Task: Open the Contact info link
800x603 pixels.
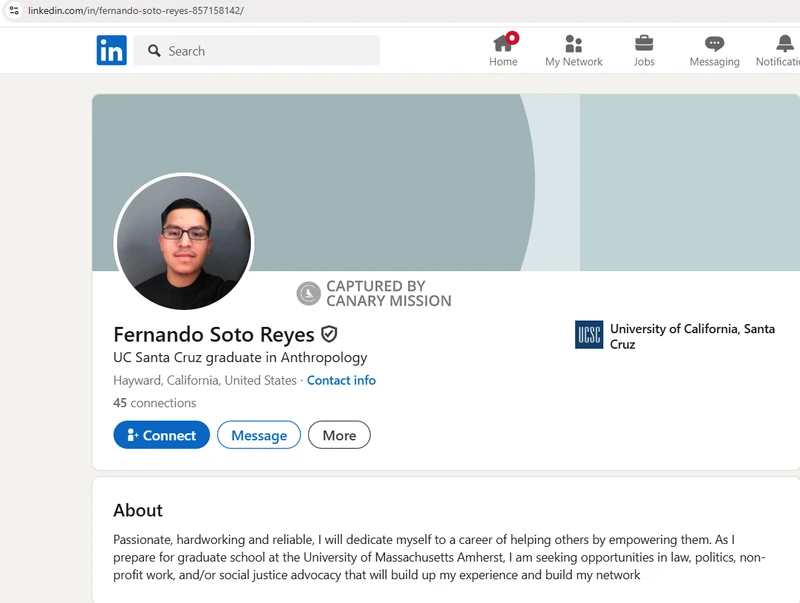Action: tap(341, 380)
